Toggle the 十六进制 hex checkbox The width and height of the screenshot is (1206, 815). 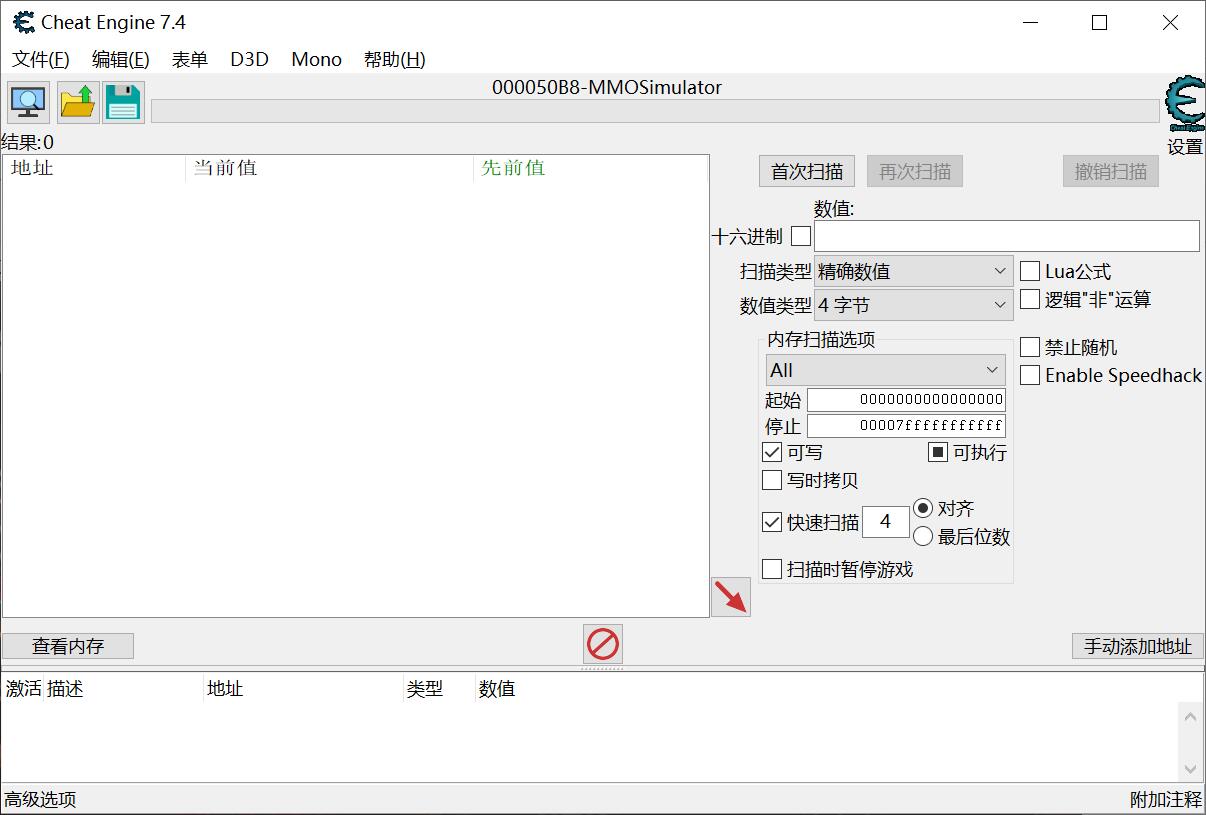801,236
